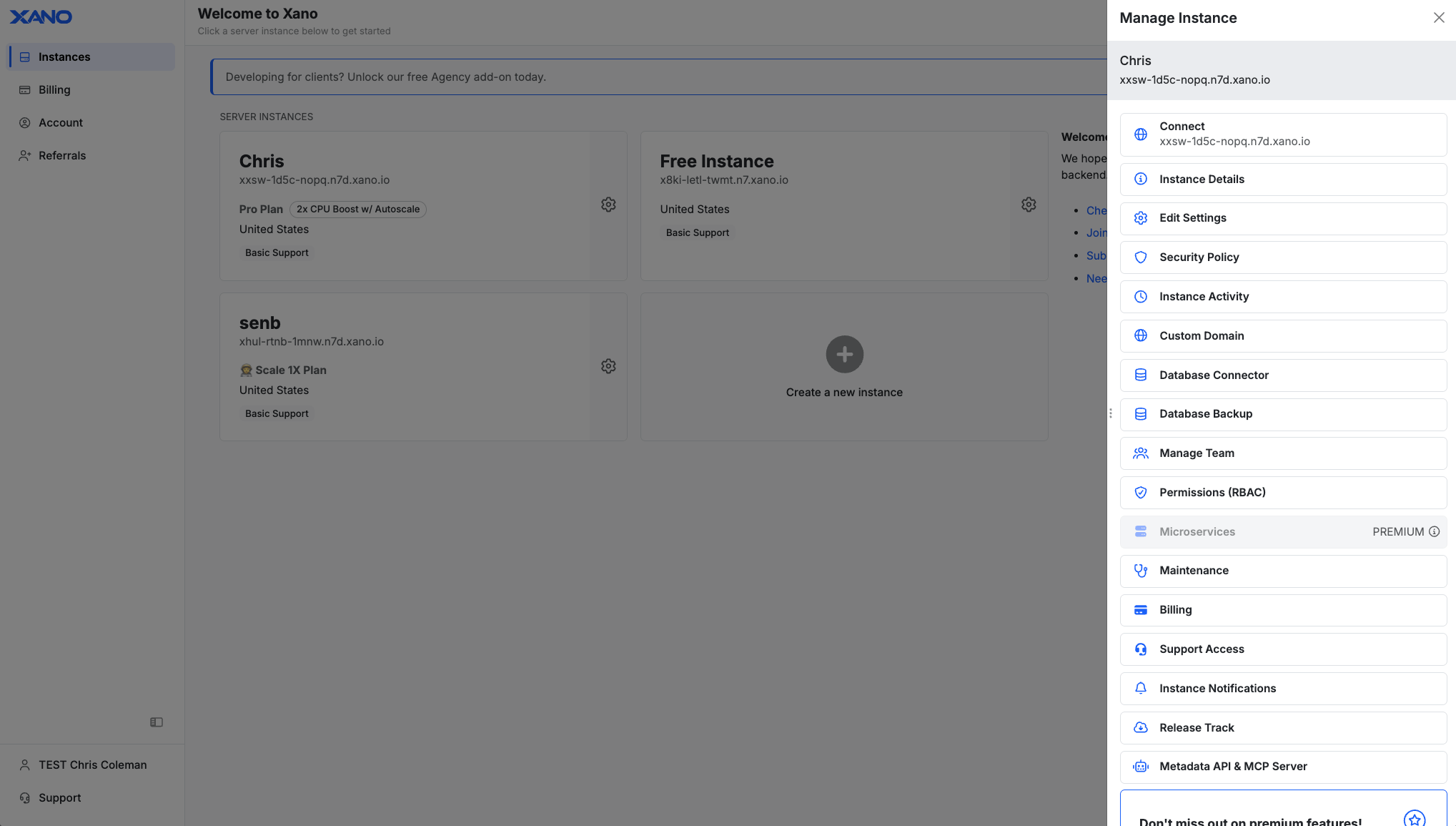Viewport: 1456px width, 826px height.
Task: Open Maintenance
Action: tap(1283, 571)
